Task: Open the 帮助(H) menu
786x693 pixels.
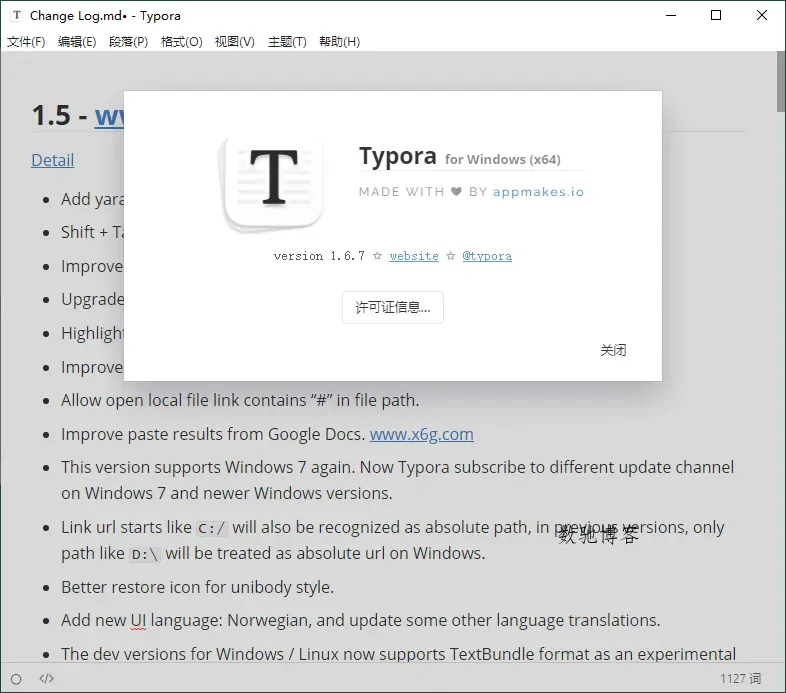Action: (339, 42)
